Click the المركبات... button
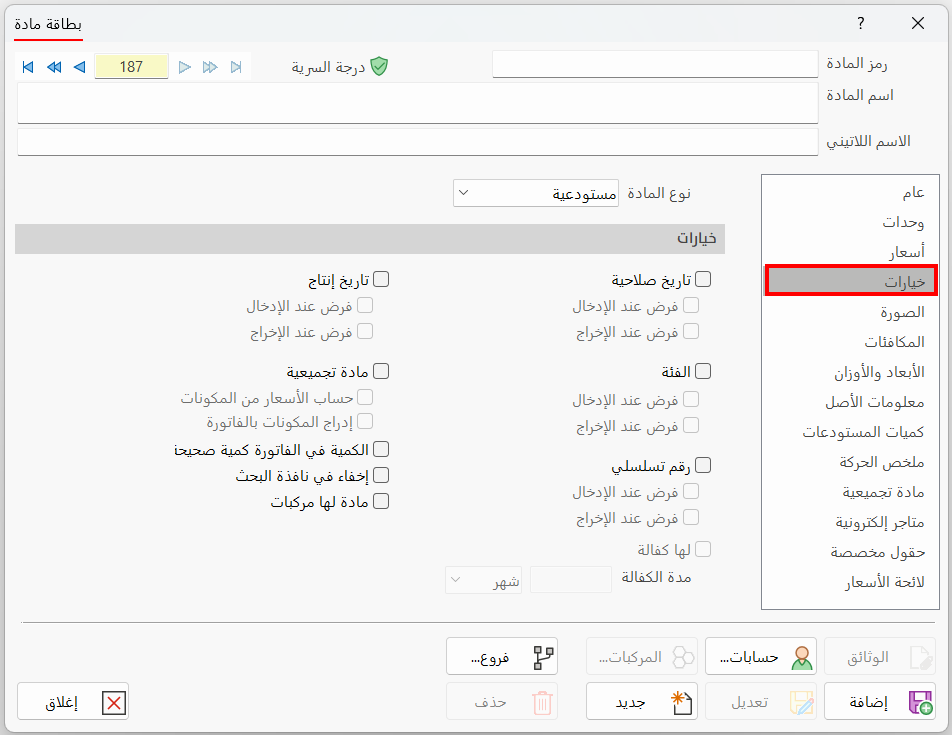This screenshot has height=735, width=952. tap(642, 656)
